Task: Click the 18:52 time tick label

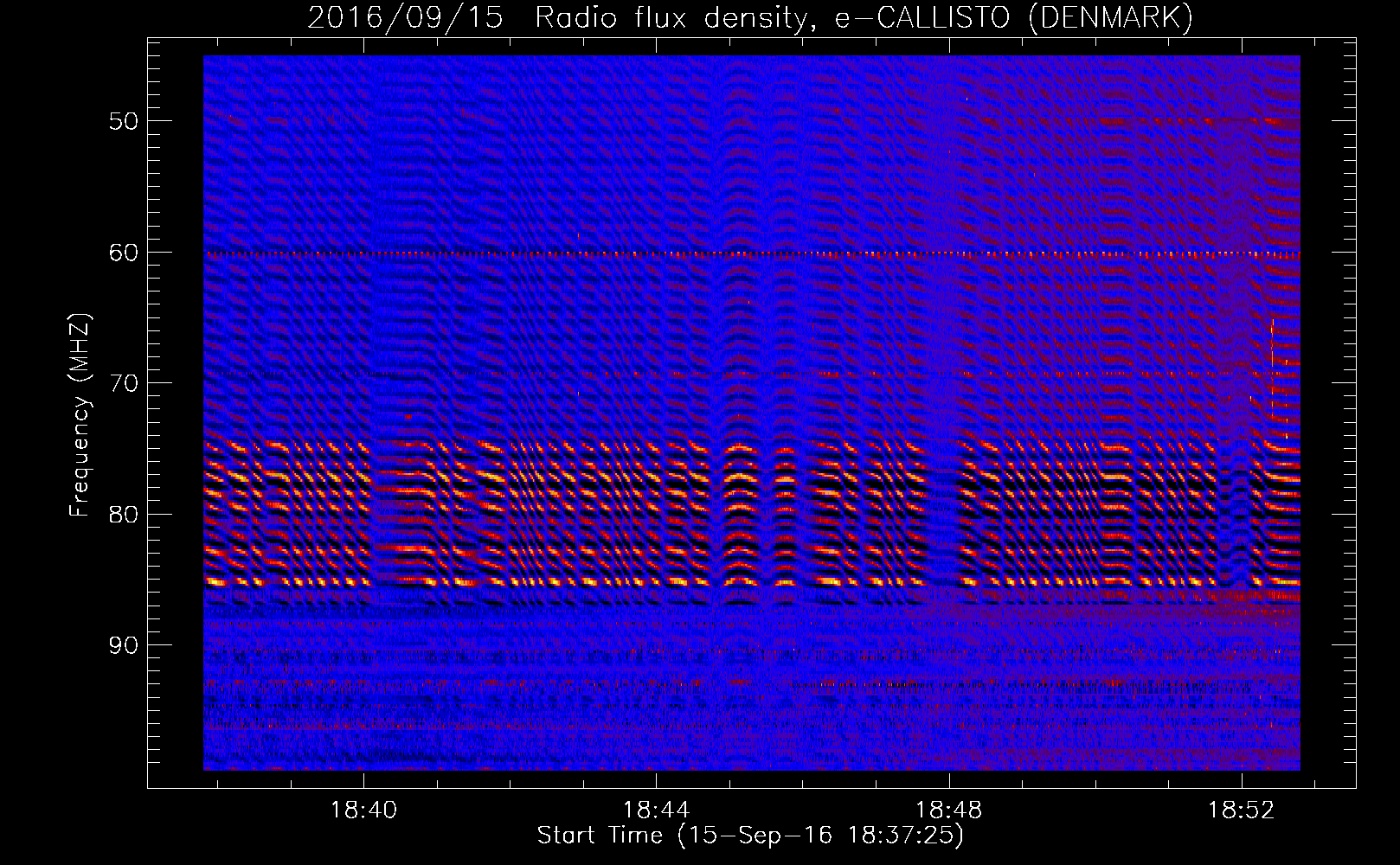Action: tap(1242, 811)
